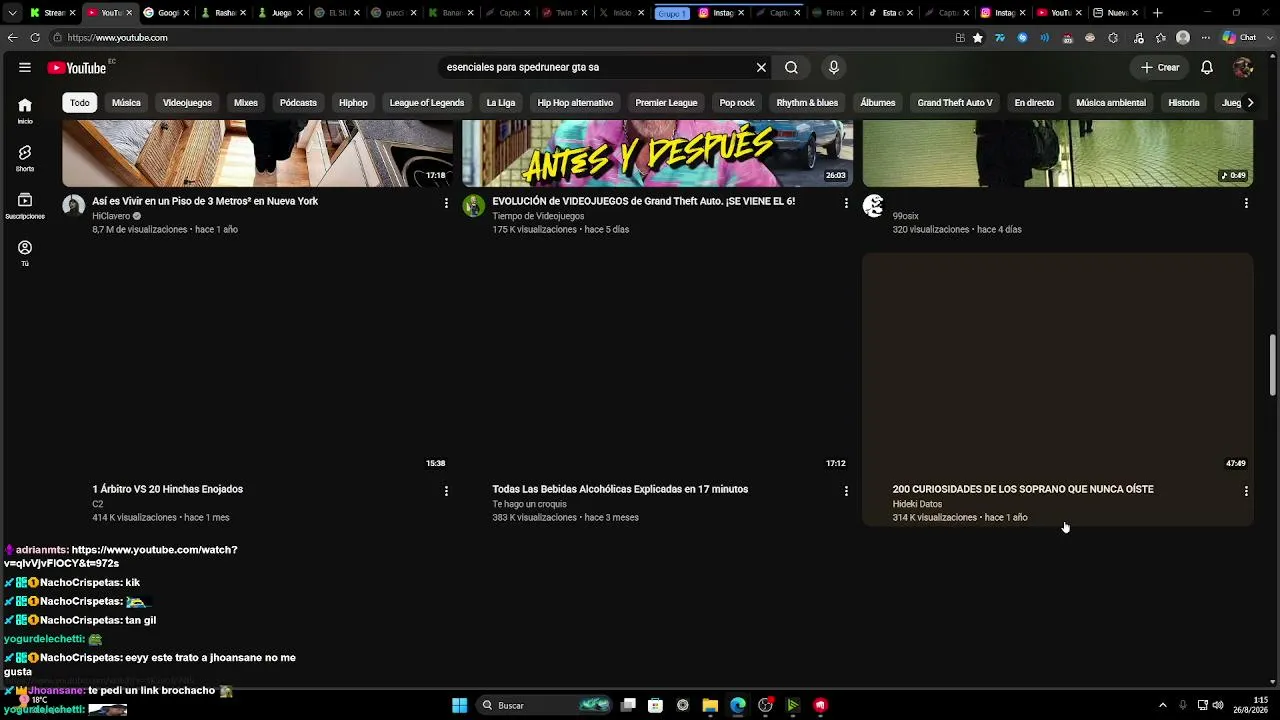This screenshot has width=1280, height=720.
Task: Open options for '200 CURIOSIDADES DE LOS SOPRANO'
Action: [1246, 491]
